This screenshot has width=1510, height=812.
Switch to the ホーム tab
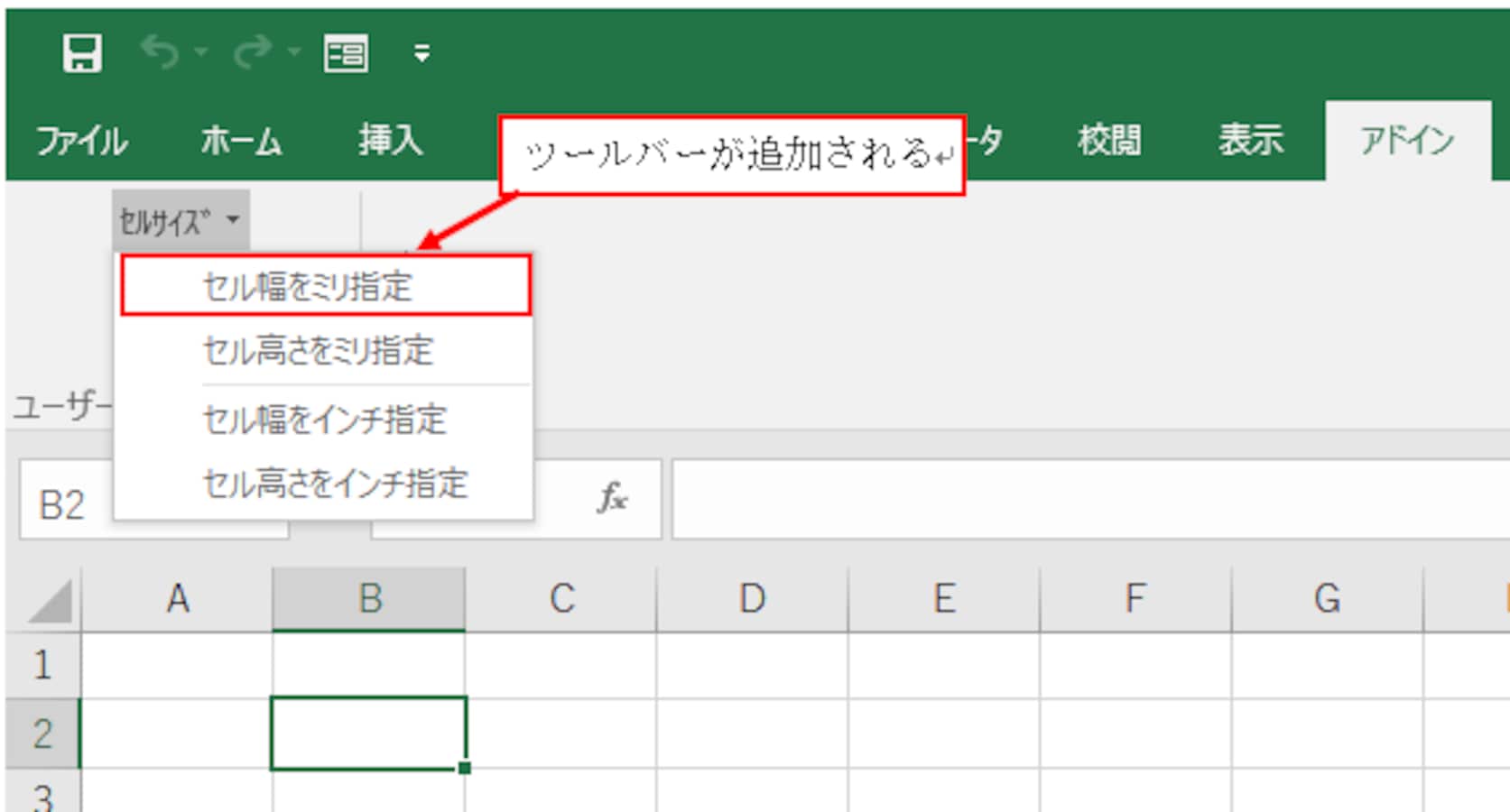(241, 142)
